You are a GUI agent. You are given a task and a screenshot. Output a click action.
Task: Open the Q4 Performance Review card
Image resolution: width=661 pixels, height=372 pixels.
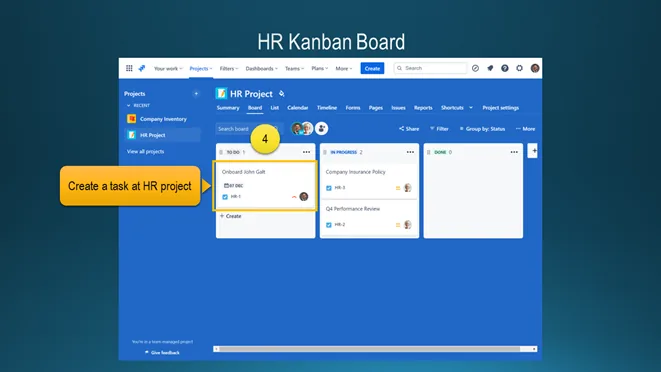(x=369, y=218)
